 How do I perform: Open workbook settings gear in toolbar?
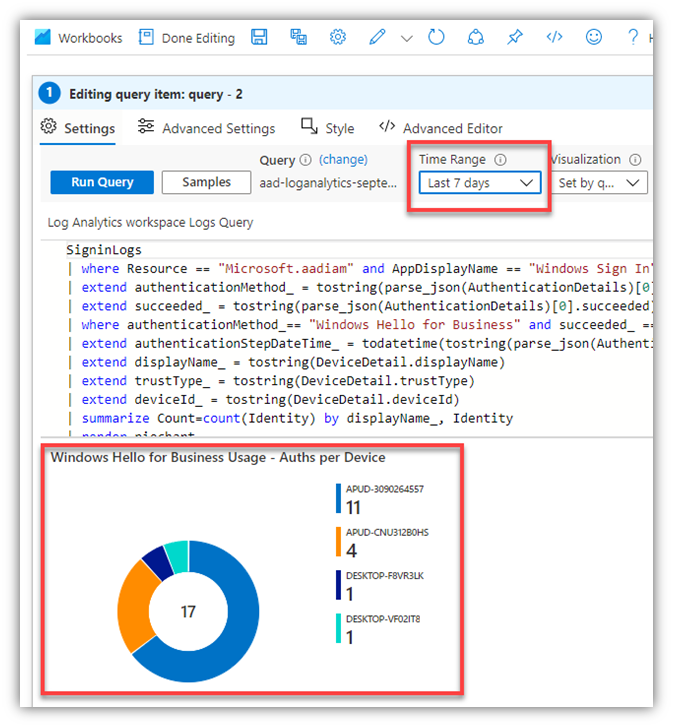(x=338, y=37)
